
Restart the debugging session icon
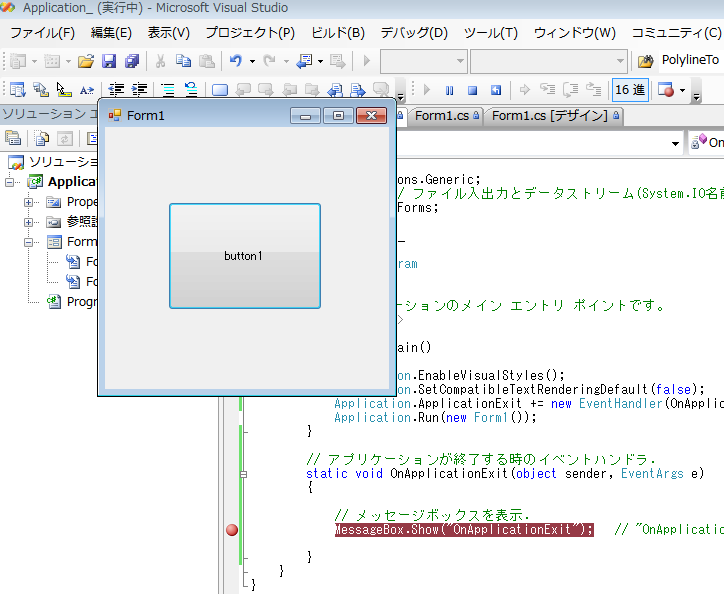coord(495,90)
